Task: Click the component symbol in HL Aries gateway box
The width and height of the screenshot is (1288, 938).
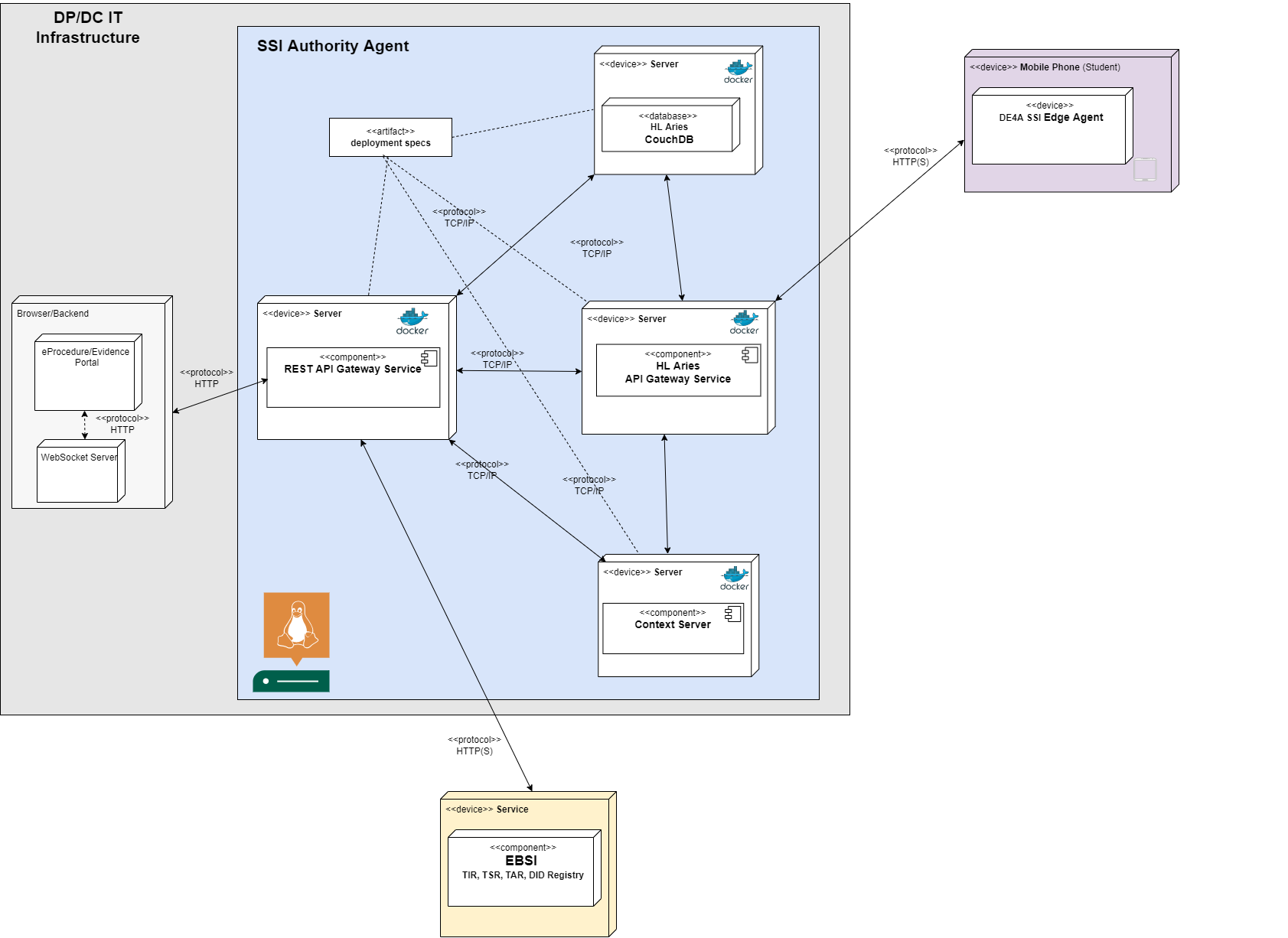Action: click(x=750, y=354)
